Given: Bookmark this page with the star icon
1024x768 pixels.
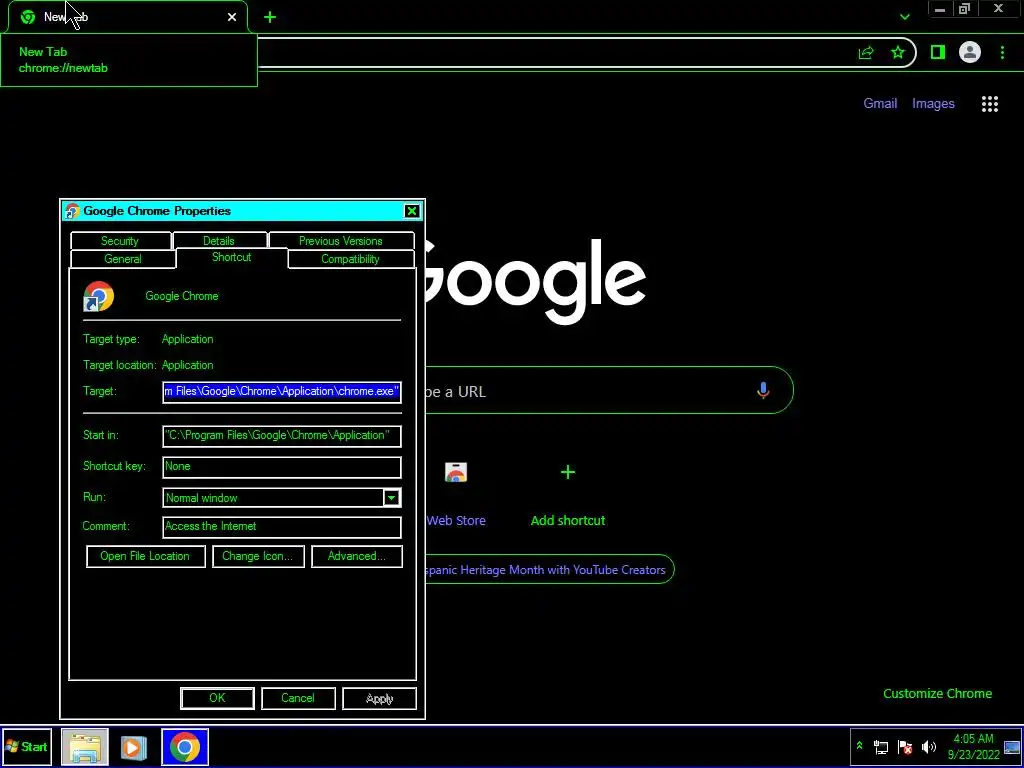Looking at the screenshot, I should tap(898, 52).
